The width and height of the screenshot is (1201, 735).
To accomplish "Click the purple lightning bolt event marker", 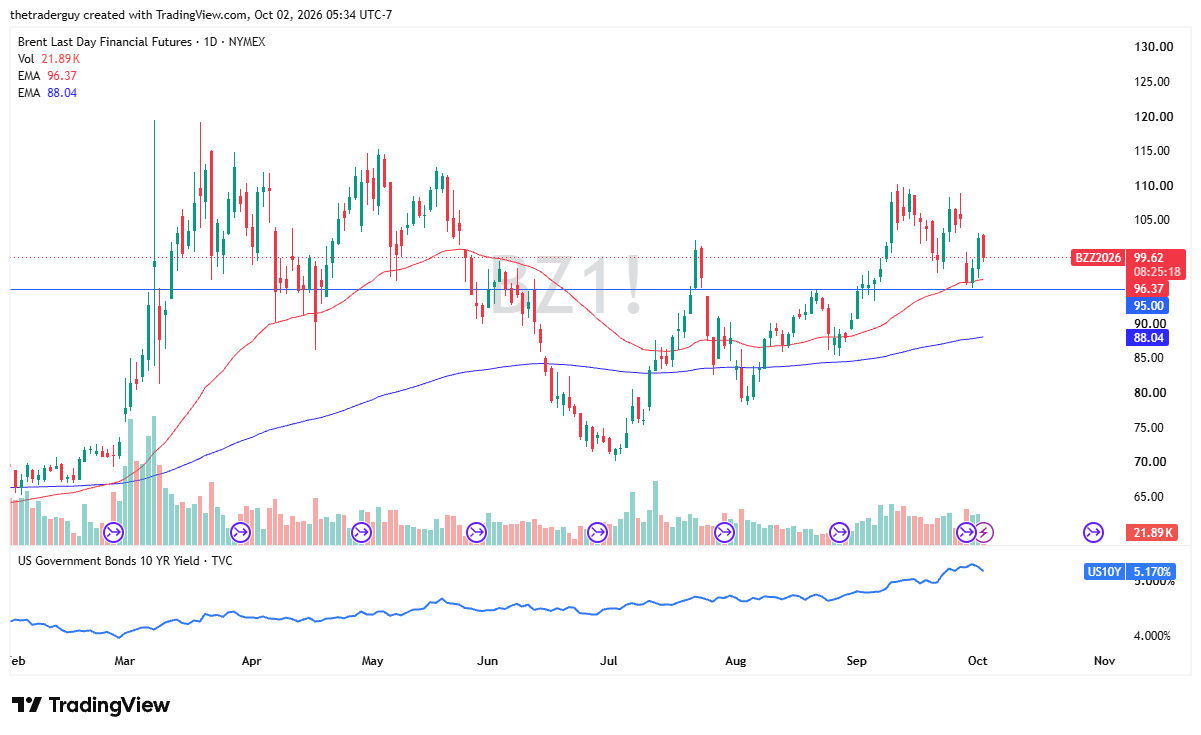I will [985, 532].
